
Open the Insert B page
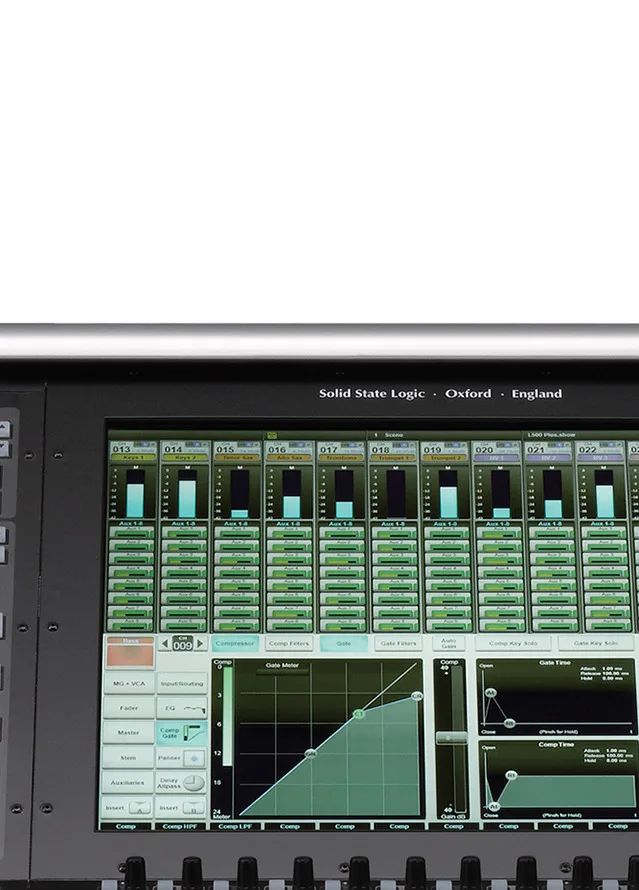pyautogui.click(x=182, y=807)
